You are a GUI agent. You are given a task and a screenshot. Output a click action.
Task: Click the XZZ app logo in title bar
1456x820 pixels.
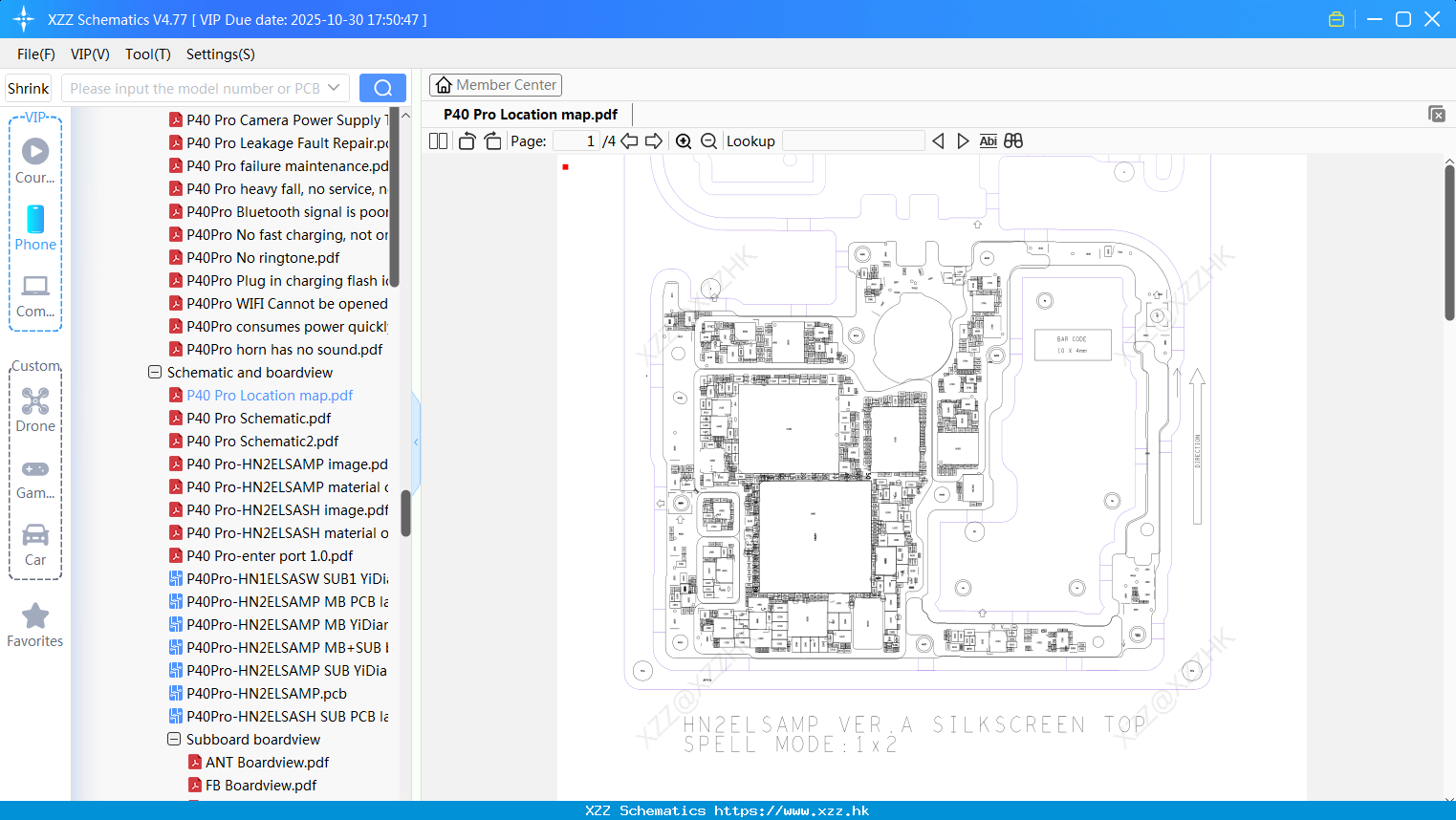(24, 19)
